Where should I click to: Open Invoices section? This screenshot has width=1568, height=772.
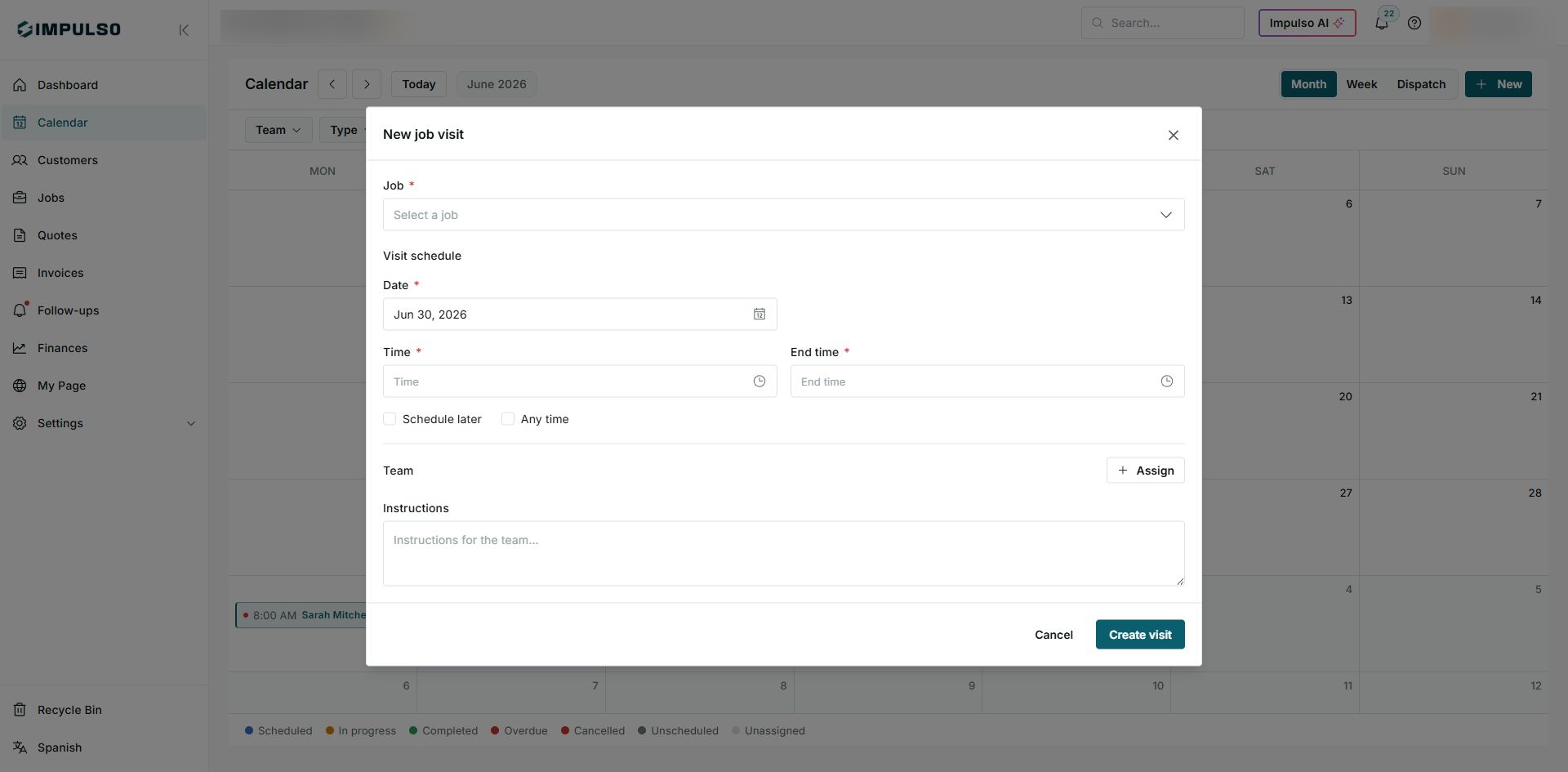click(x=104, y=273)
